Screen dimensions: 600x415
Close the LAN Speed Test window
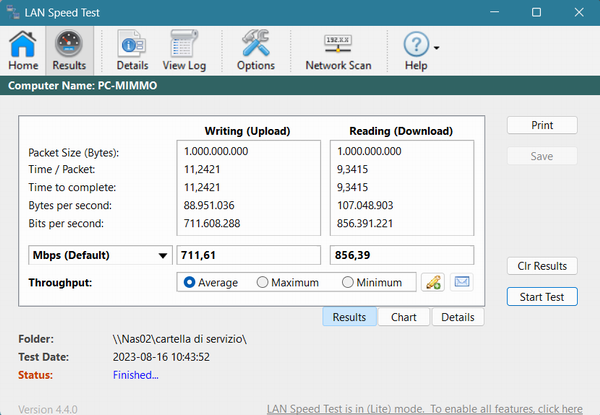point(579,12)
